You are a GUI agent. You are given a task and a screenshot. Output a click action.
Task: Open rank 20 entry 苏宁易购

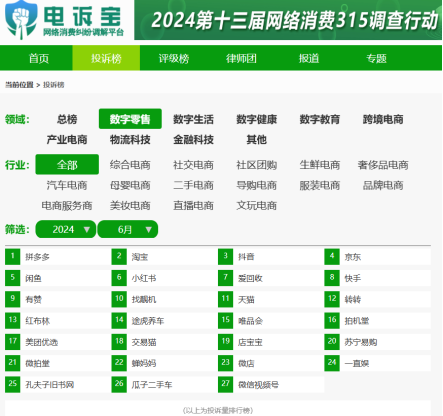(361, 342)
